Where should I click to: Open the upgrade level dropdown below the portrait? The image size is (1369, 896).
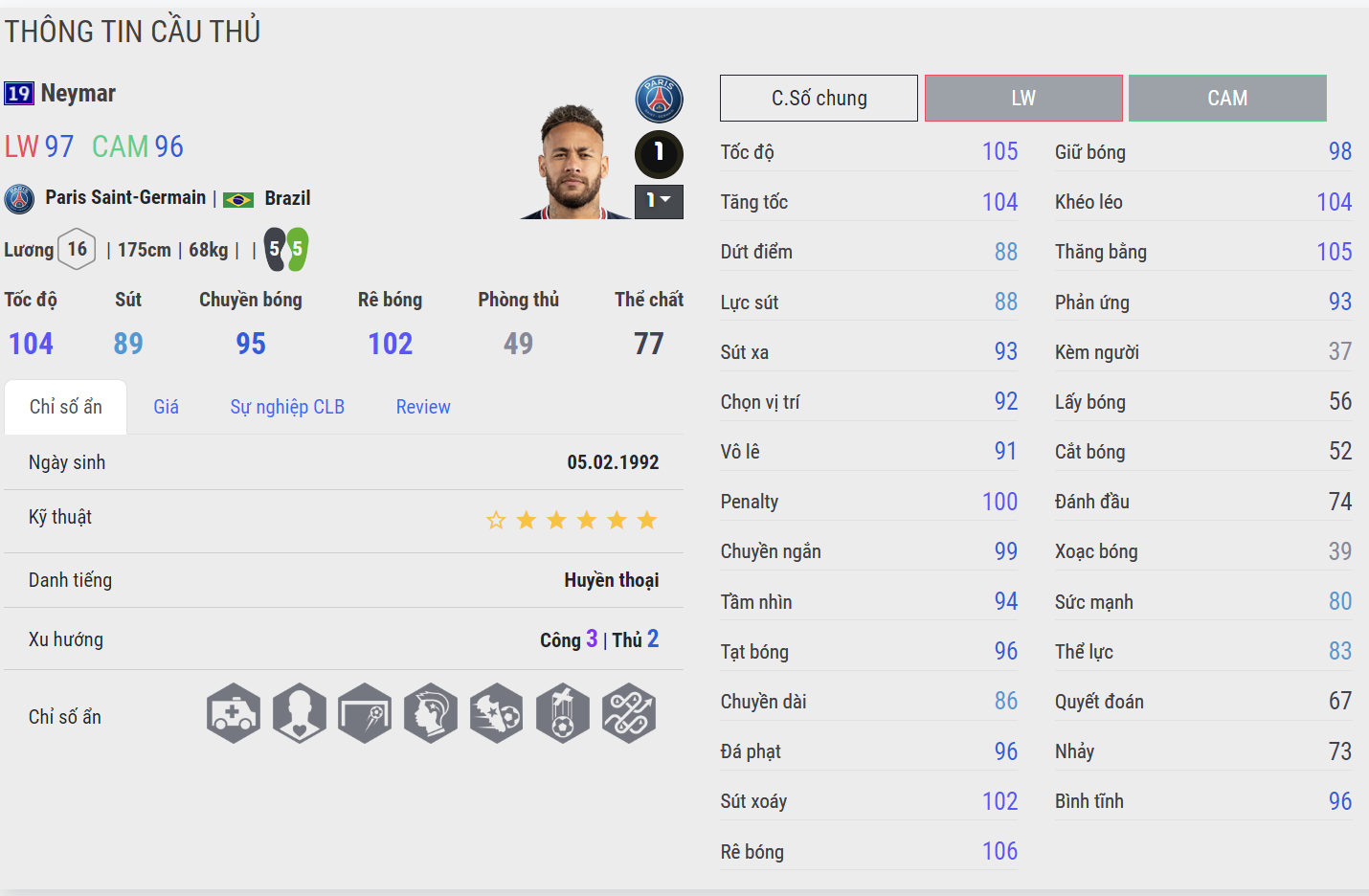[x=659, y=201]
